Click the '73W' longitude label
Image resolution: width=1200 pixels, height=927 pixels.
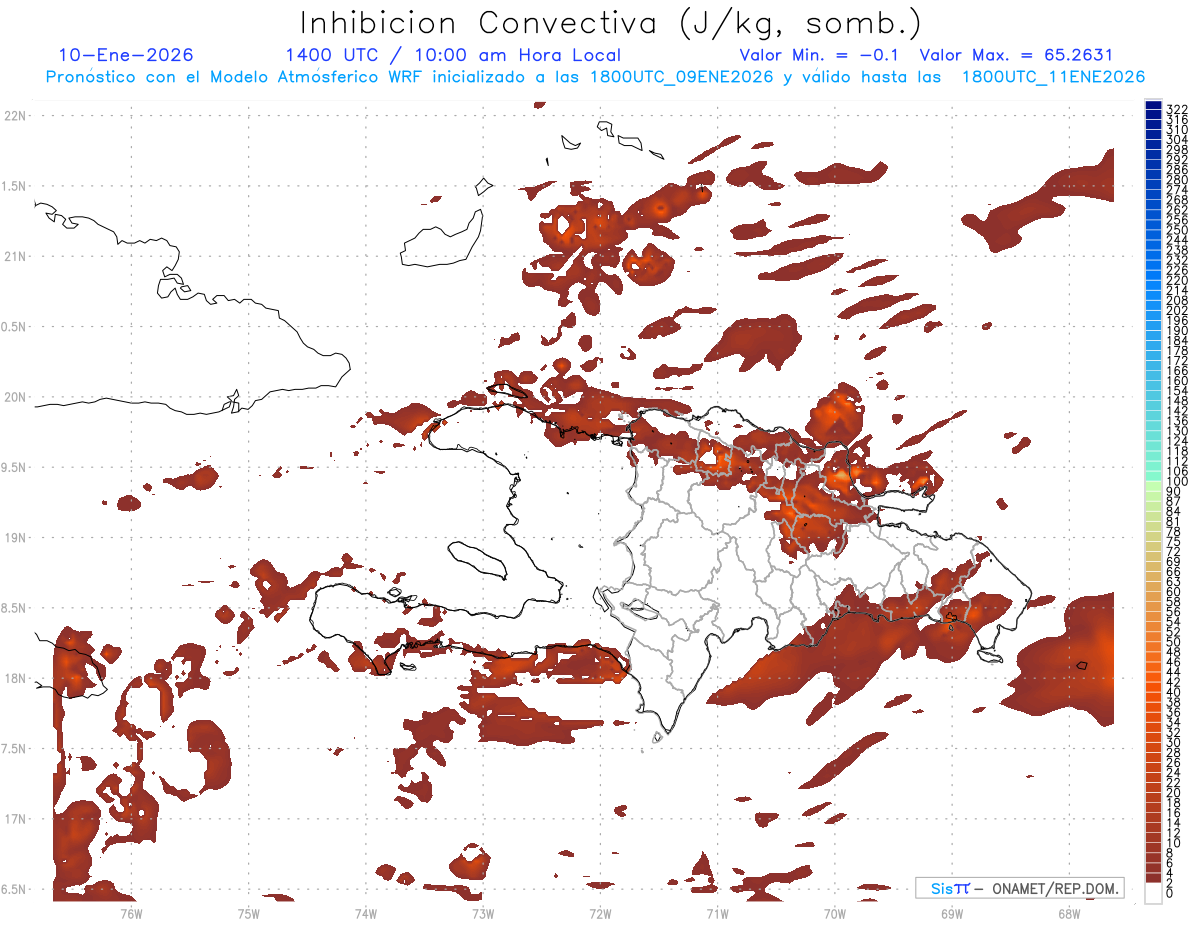[x=483, y=913]
